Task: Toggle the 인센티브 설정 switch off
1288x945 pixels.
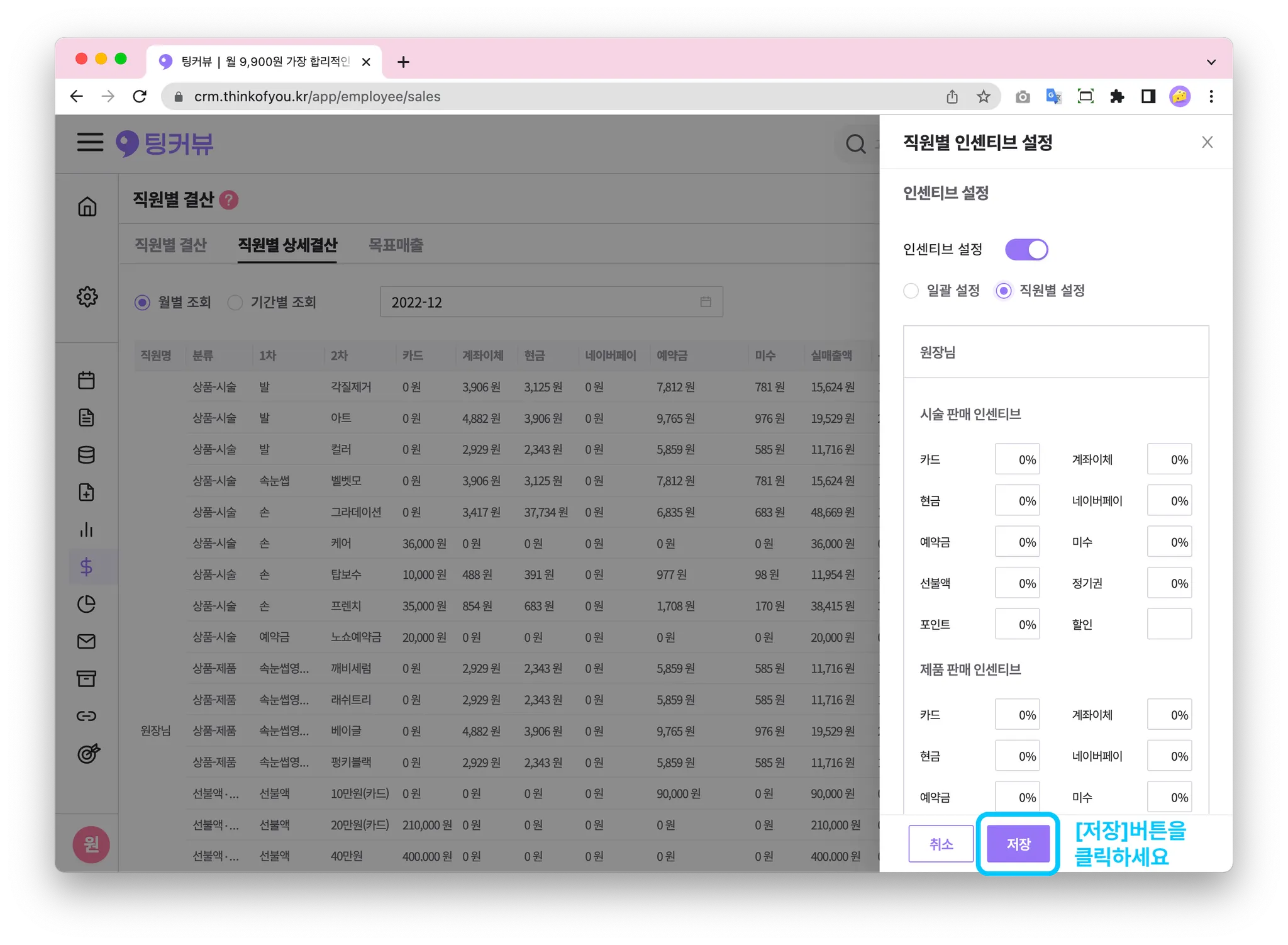Action: click(1026, 250)
